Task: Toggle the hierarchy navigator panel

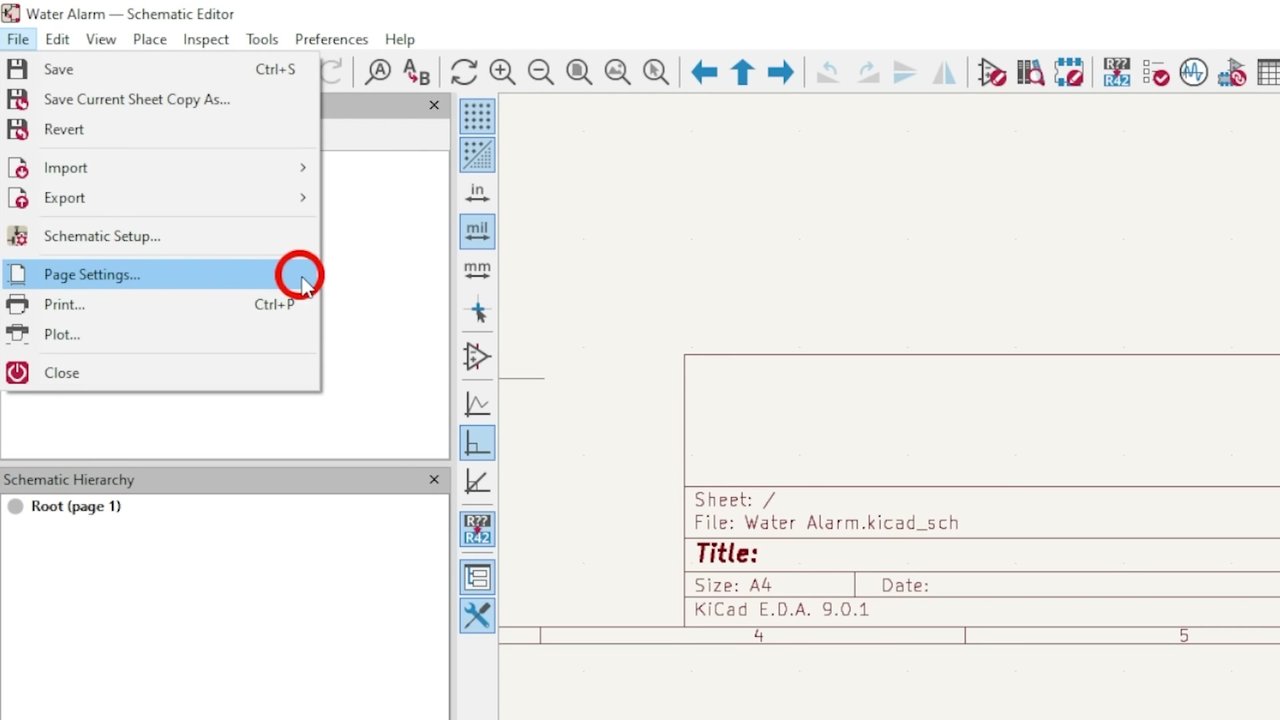Action: (x=477, y=577)
